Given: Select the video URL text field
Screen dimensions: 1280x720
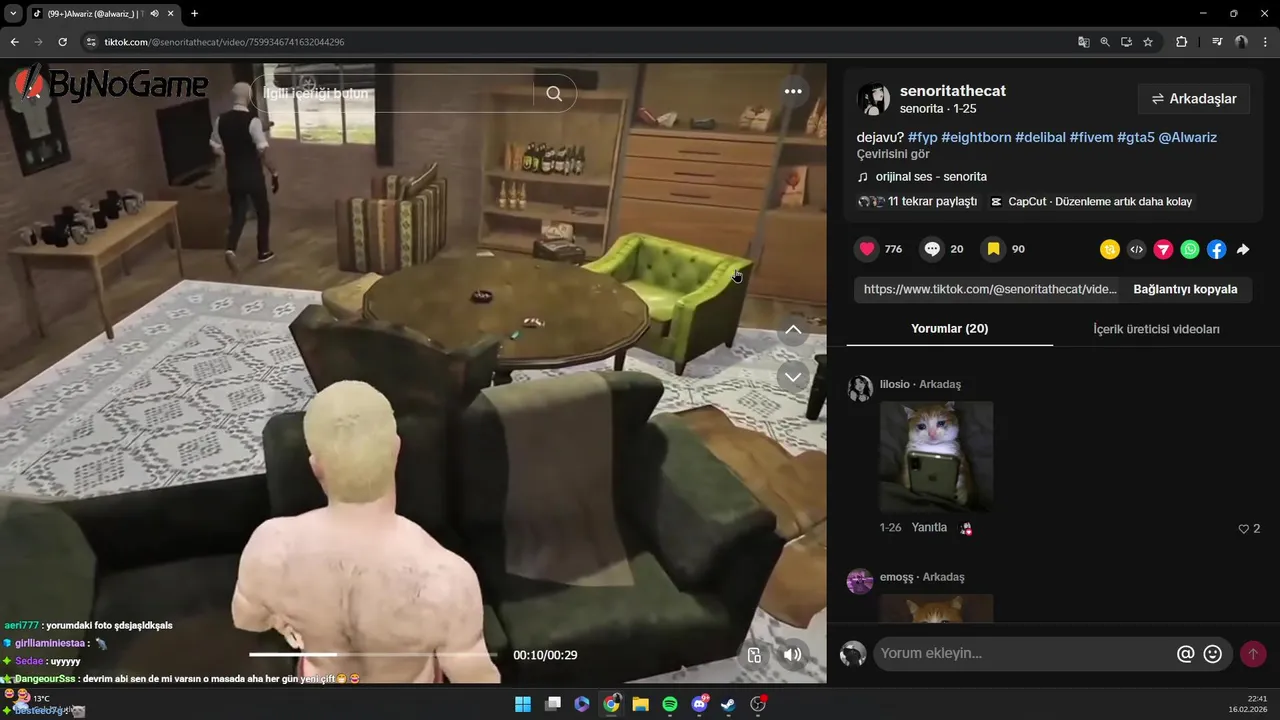Looking at the screenshot, I should click(x=990, y=289).
